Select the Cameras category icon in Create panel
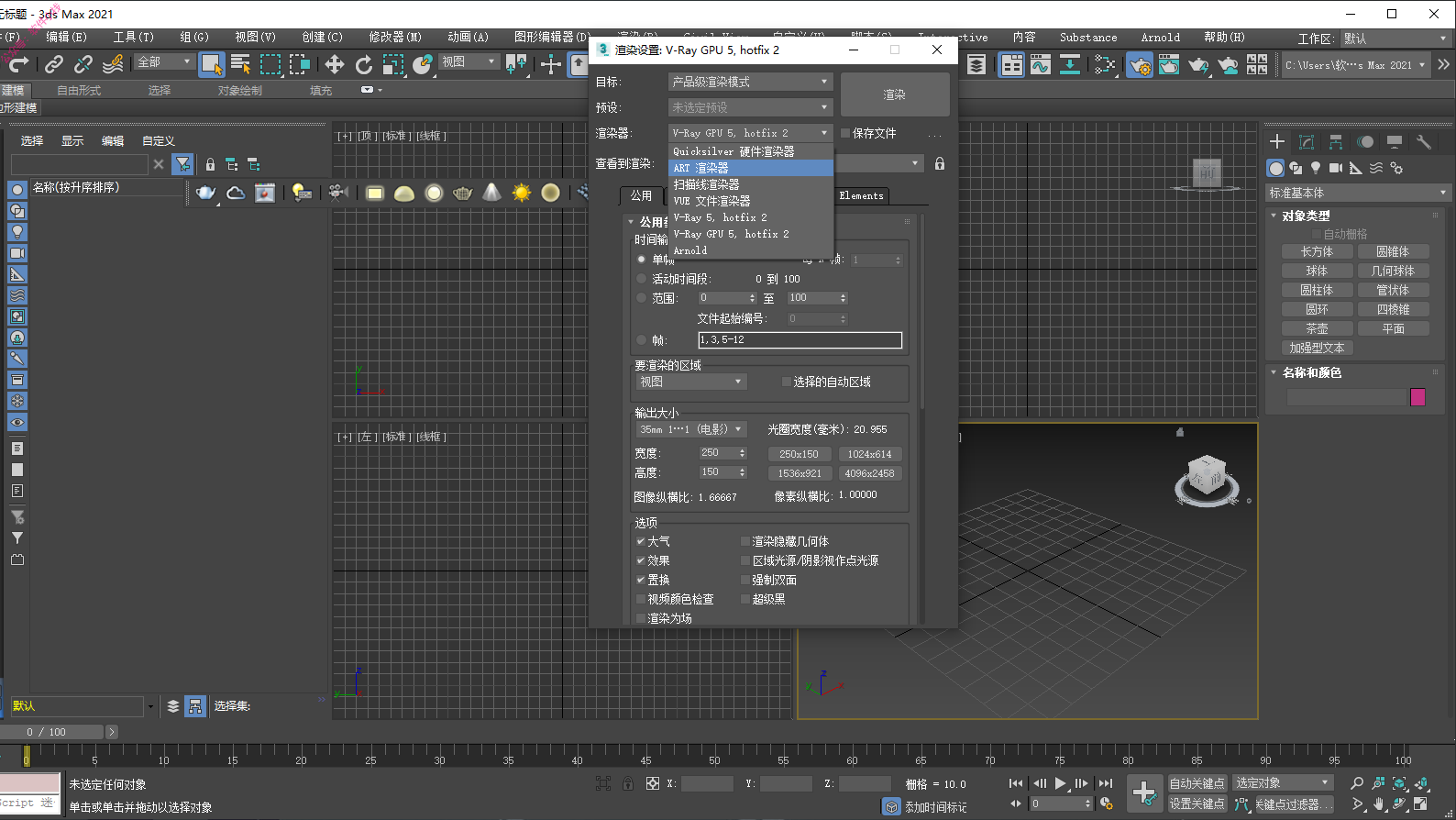1456x820 pixels. pyautogui.click(x=1336, y=168)
